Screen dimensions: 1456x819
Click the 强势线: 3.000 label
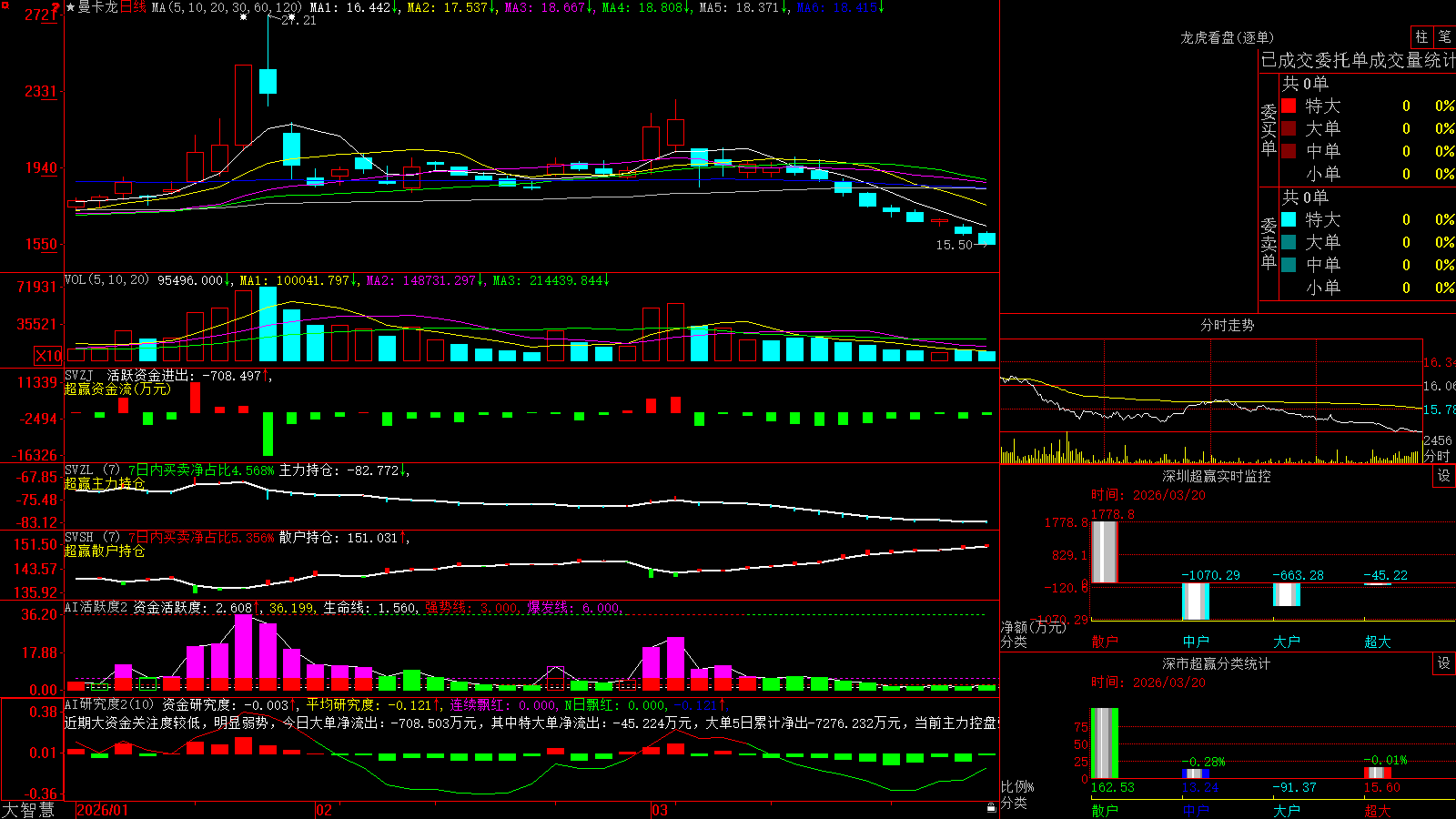click(x=472, y=608)
